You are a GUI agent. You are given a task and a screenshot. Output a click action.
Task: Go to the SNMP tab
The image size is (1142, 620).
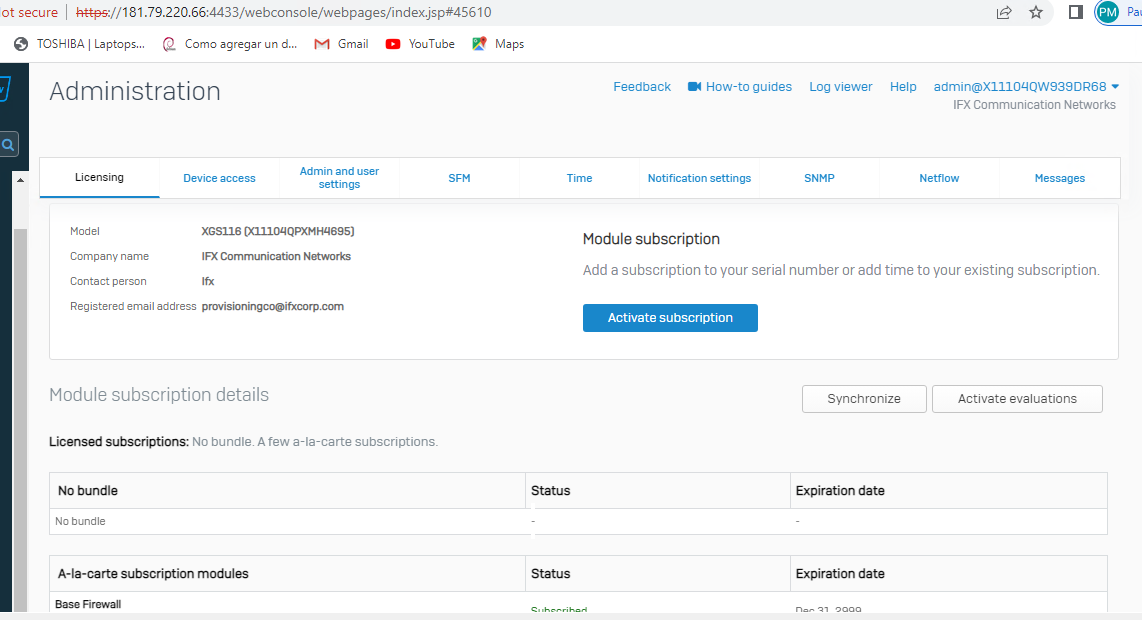(819, 178)
